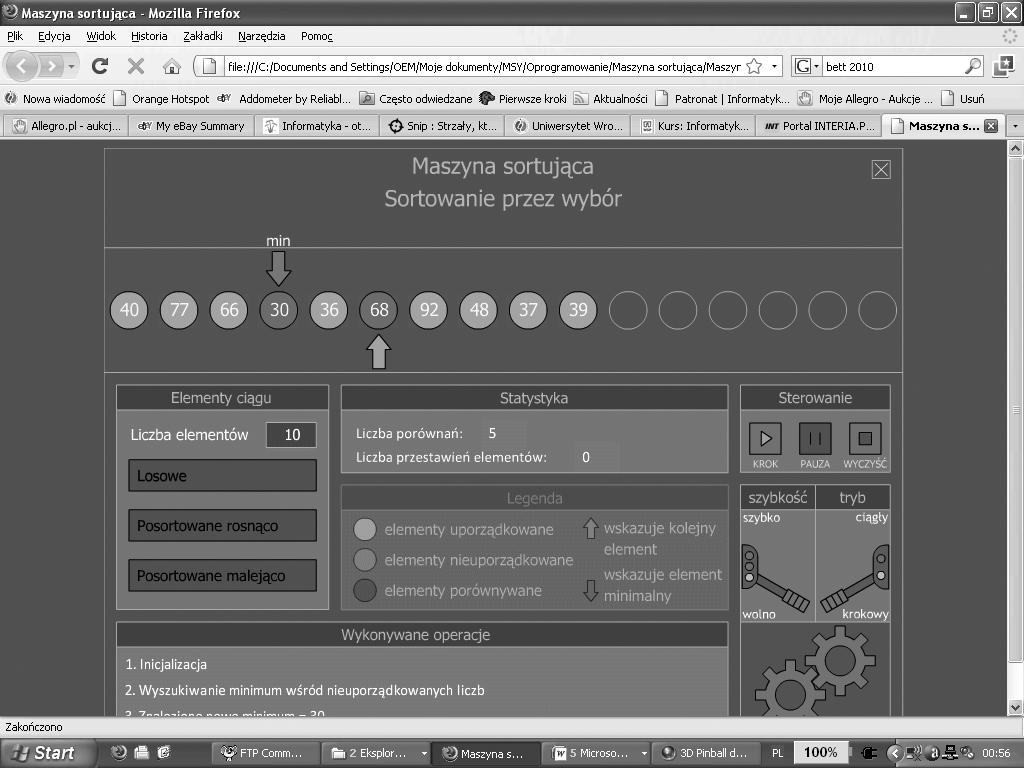The width and height of the screenshot is (1024, 768).
Task: Click Posortowane rosnąco button
Action: tap(223, 526)
